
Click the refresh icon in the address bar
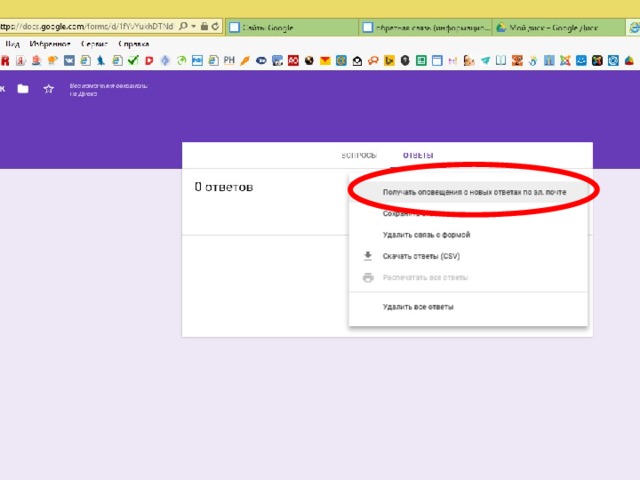pos(217,26)
